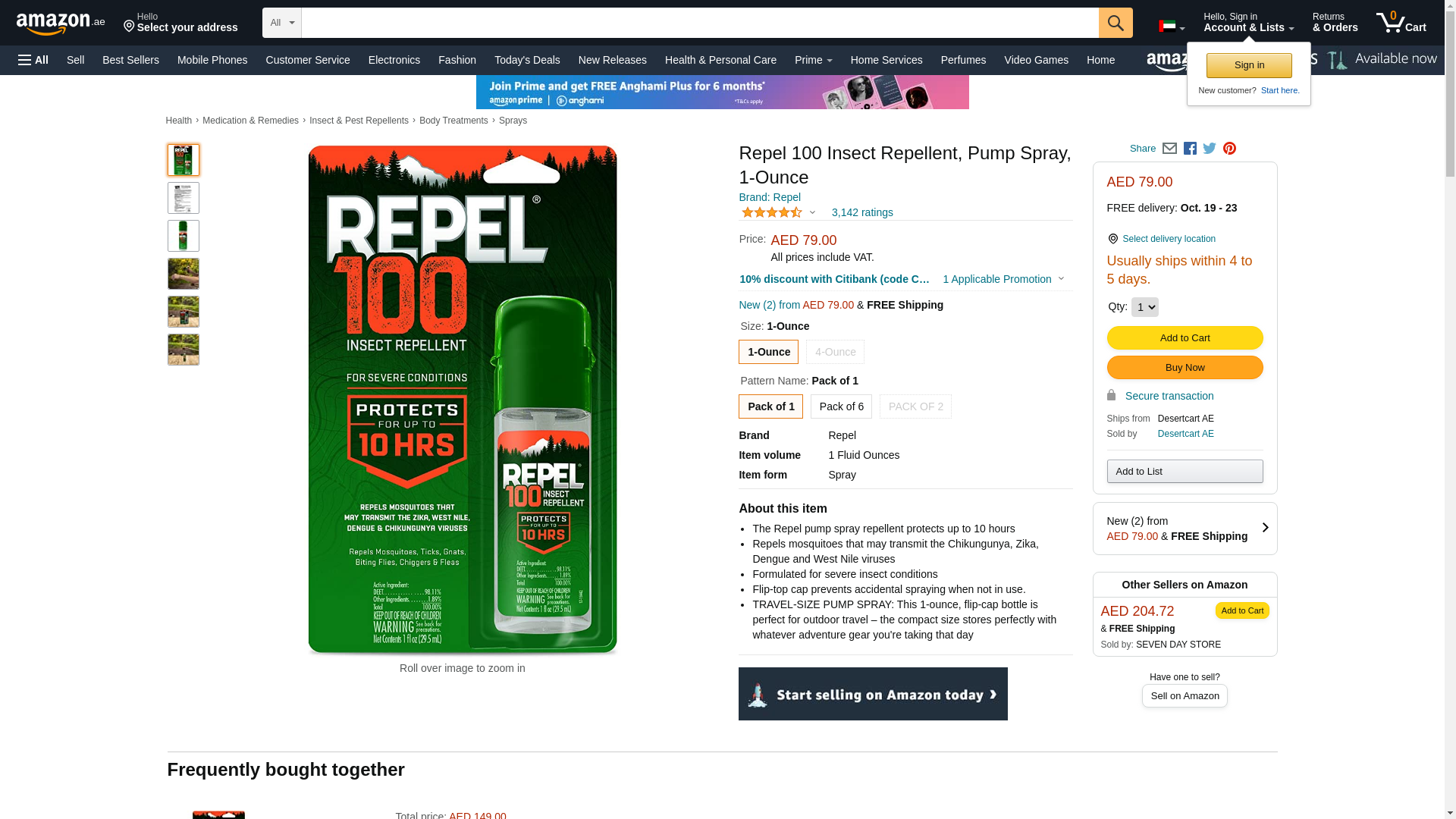
Task: Select the 1-Ounce size option
Action: click(x=768, y=352)
